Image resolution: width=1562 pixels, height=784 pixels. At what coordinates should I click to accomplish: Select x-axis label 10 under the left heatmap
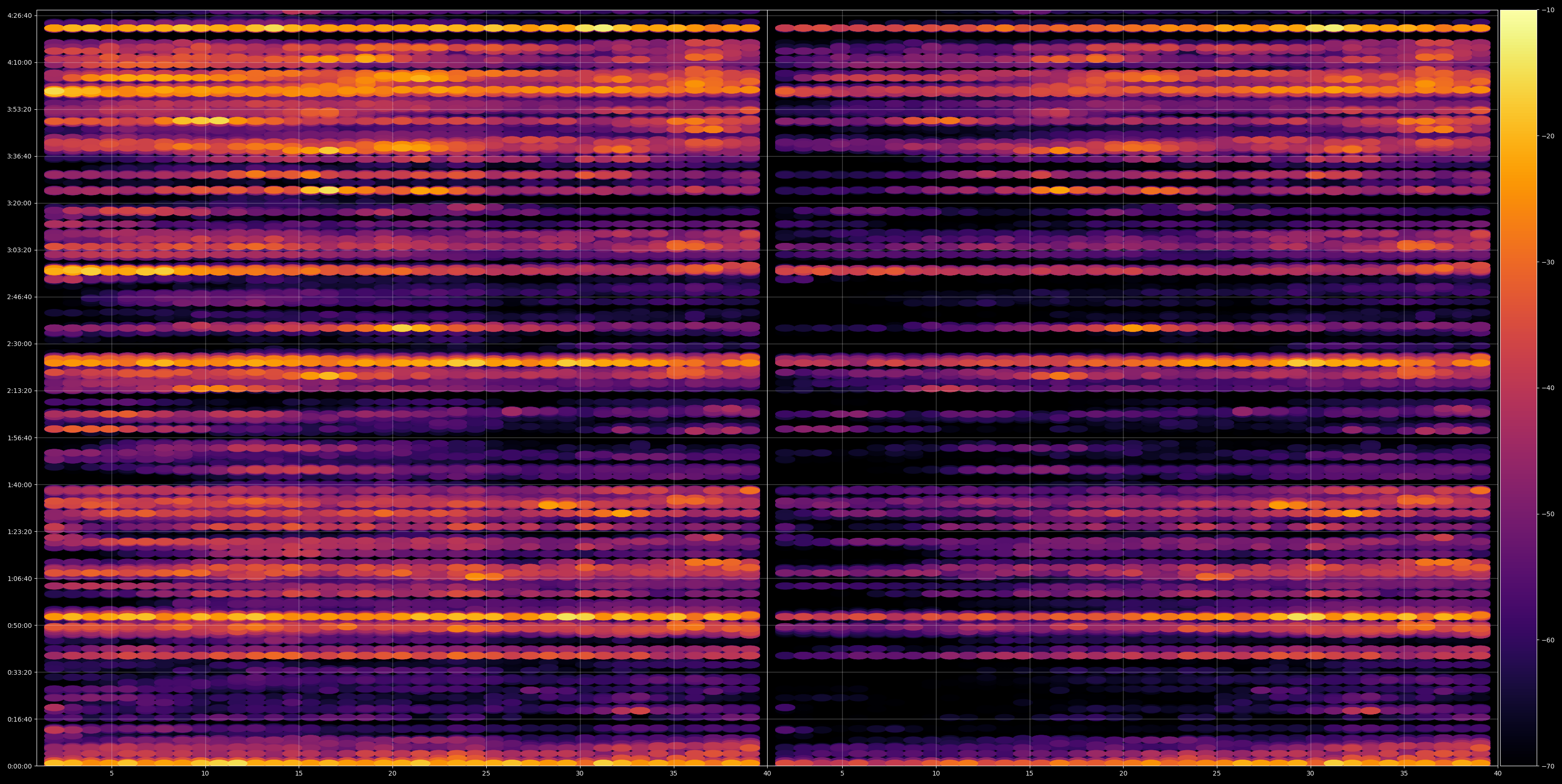pos(205,774)
